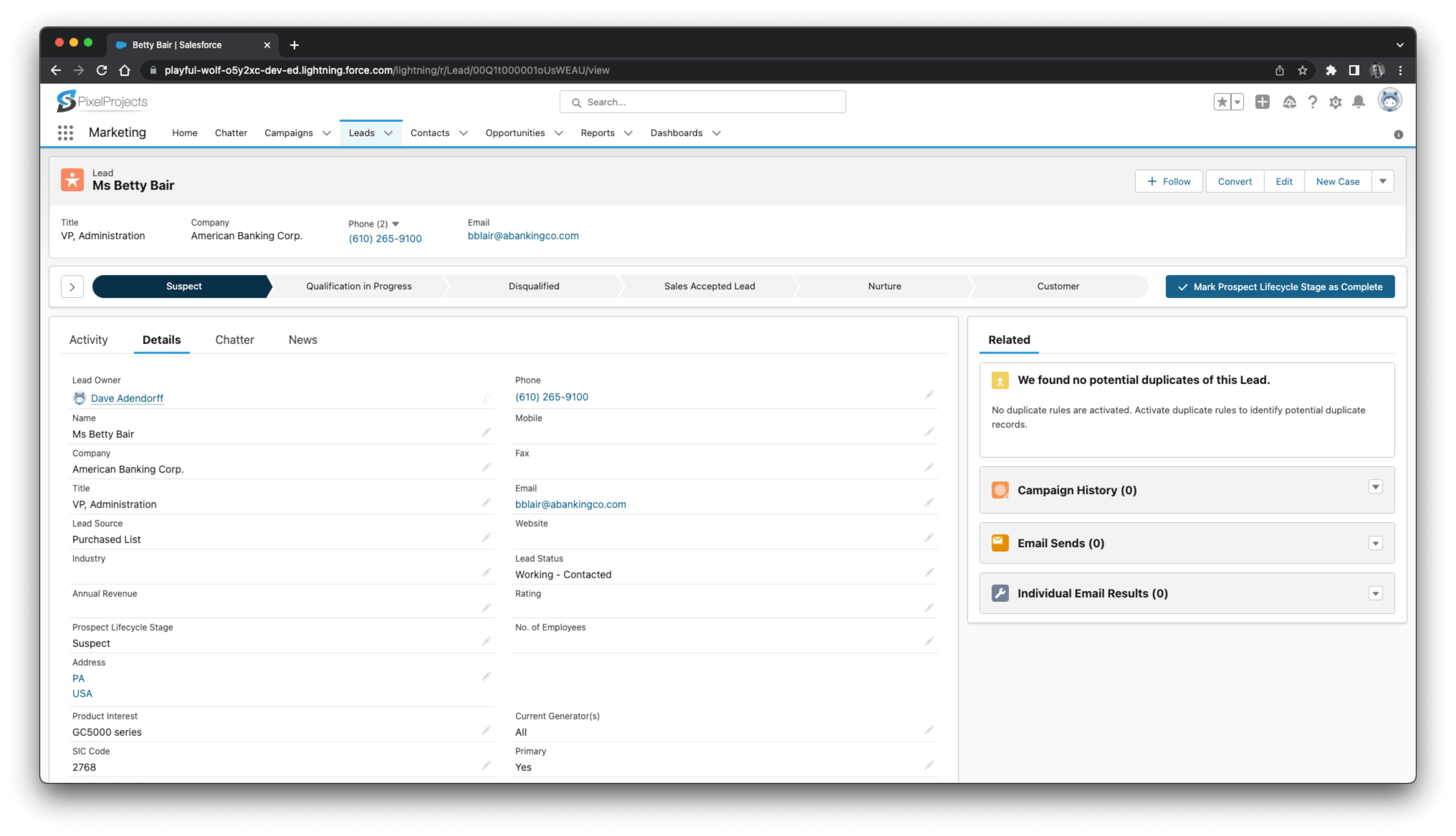Open the Global Actions plus icon

(x=1262, y=102)
